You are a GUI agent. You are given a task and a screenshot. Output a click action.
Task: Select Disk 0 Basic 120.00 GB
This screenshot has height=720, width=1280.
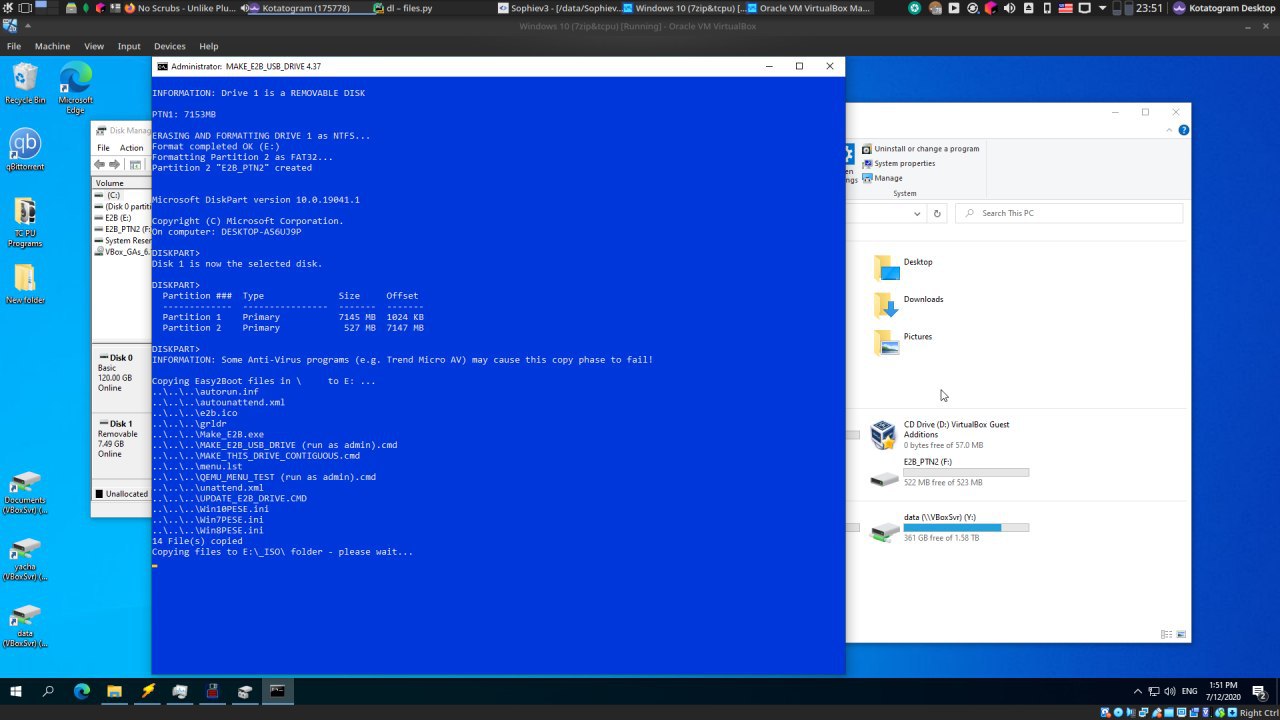point(121,378)
